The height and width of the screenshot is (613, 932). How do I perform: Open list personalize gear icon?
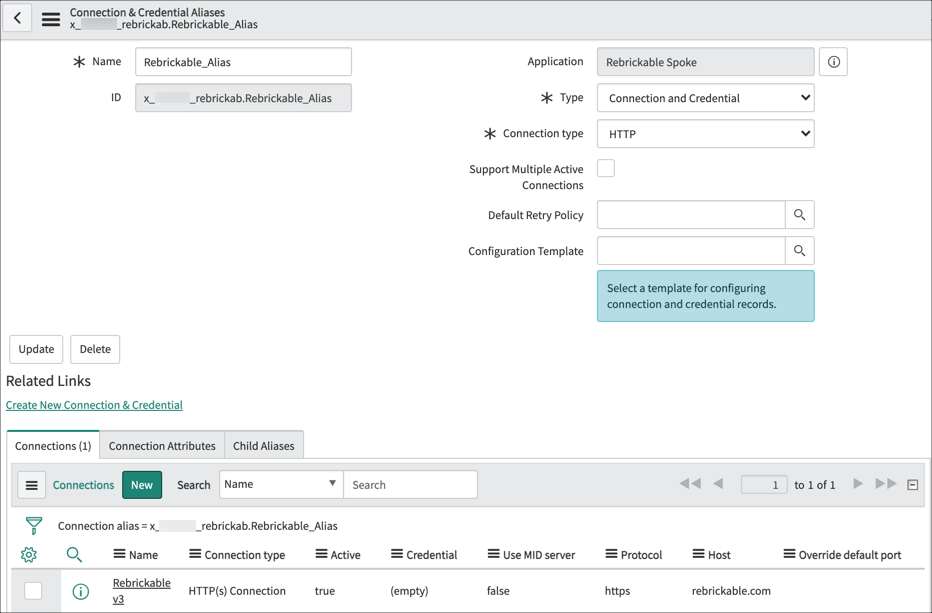pyautogui.click(x=29, y=555)
